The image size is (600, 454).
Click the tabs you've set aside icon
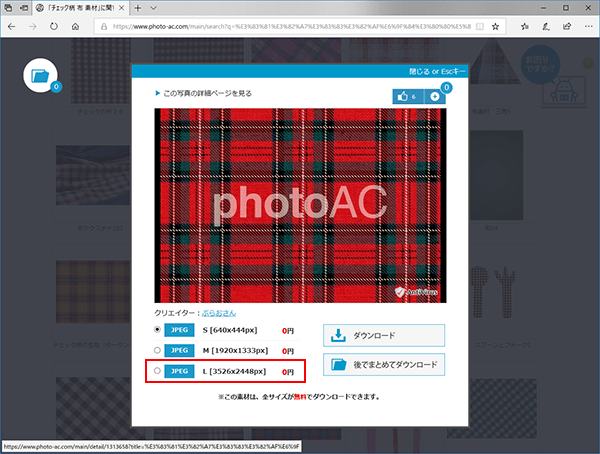click(8, 8)
